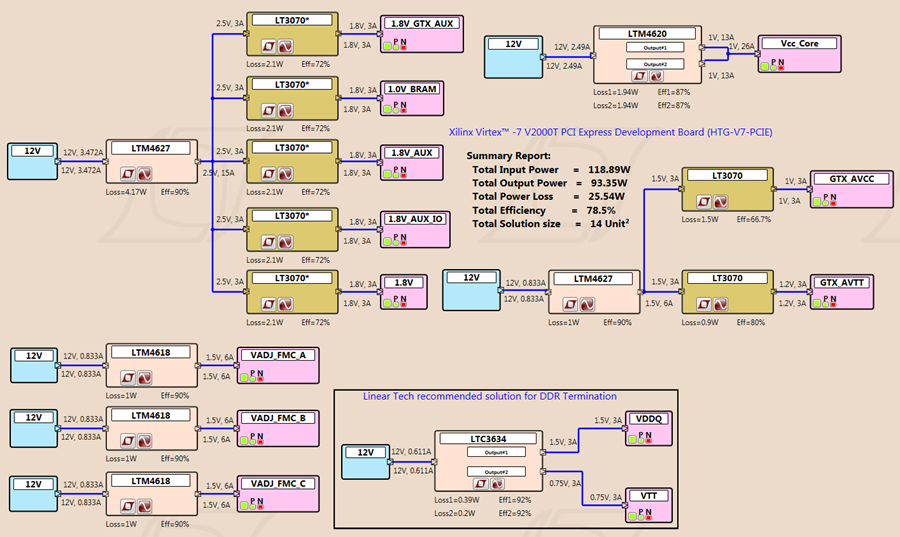The image size is (900, 537).
Task: Launch waveform simulation icon in LTM4618 feeding VADJ_FMC_A
Action: 144,378
